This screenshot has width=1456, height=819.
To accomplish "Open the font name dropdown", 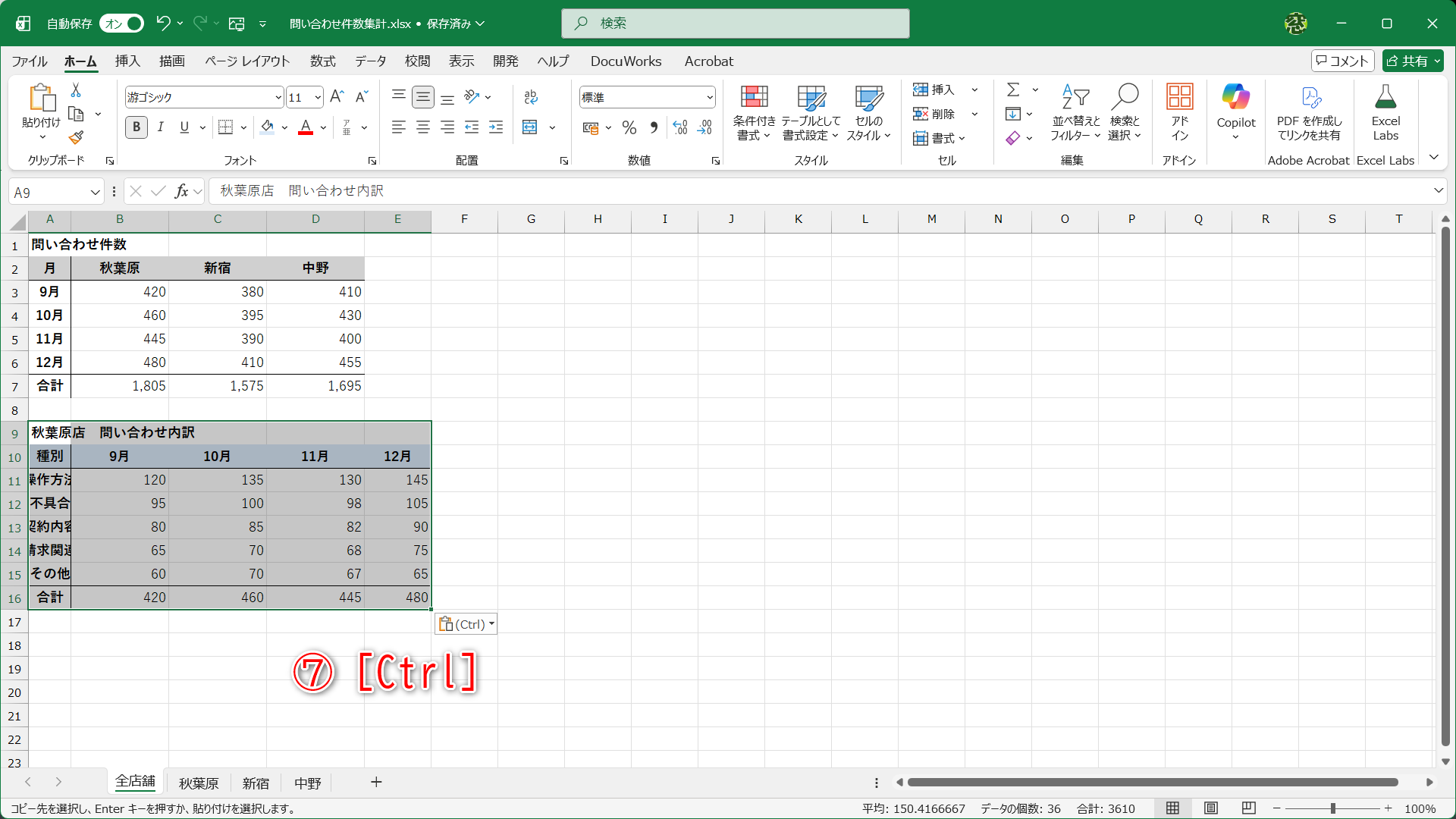I will coord(278,97).
